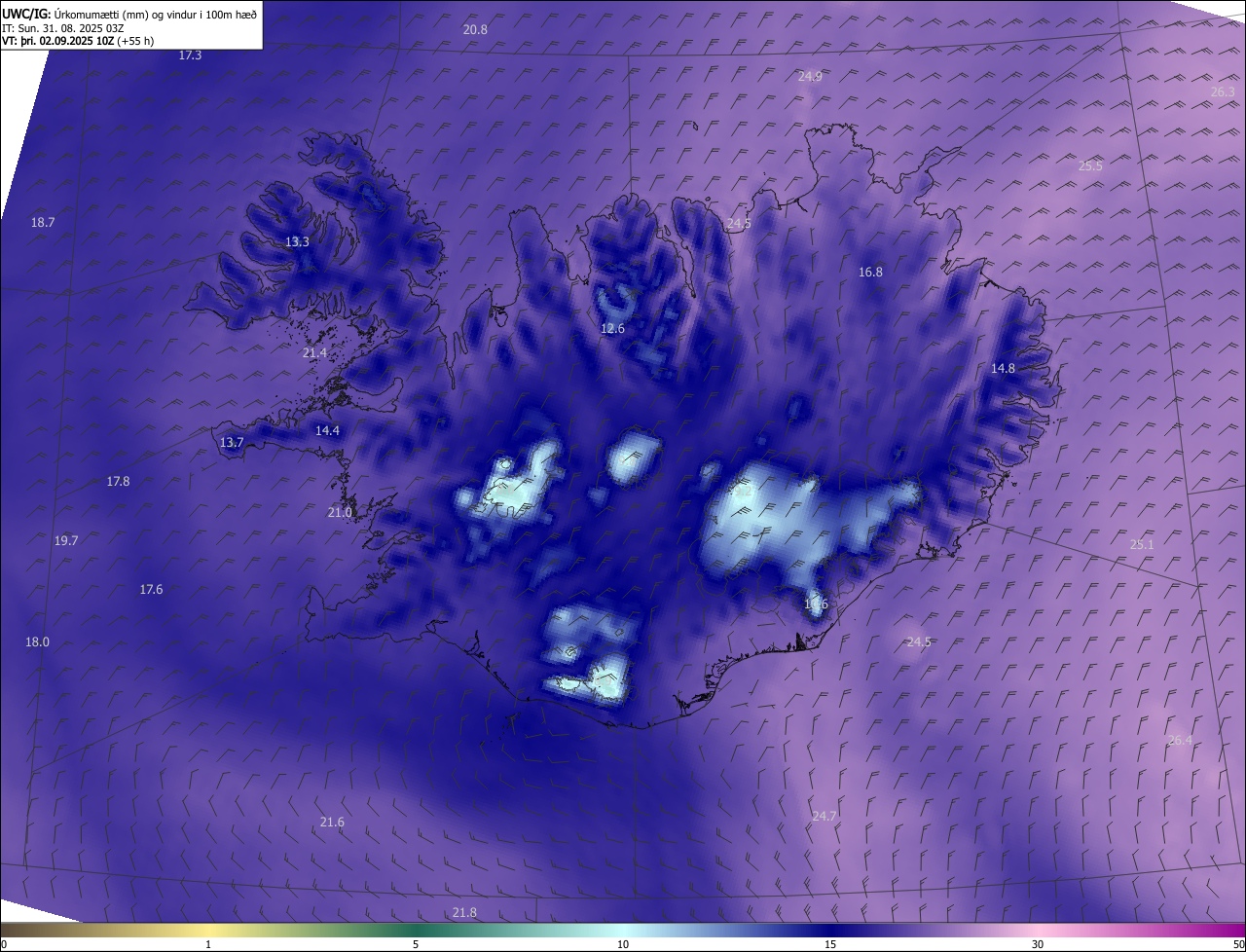Select the 24.9 map value
This screenshot has height=952, width=1246.
point(810,76)
